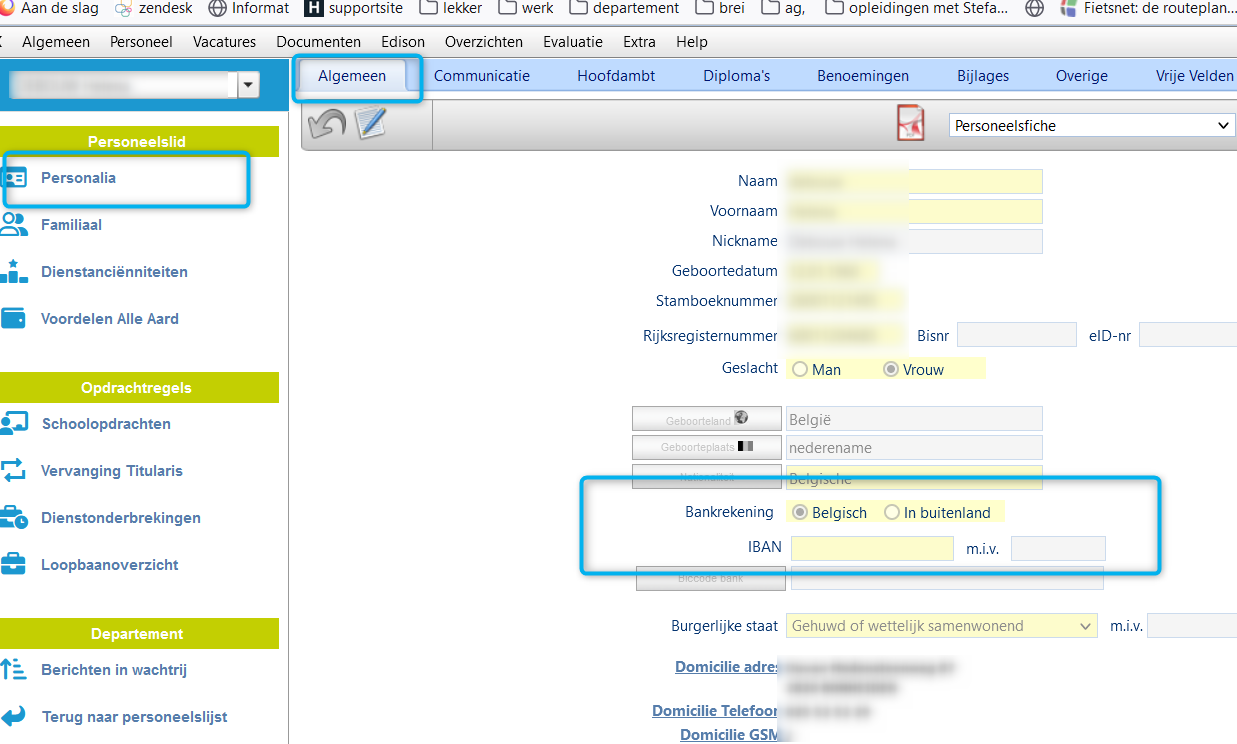Click the Geboorteland button

[x=706, y=419]
